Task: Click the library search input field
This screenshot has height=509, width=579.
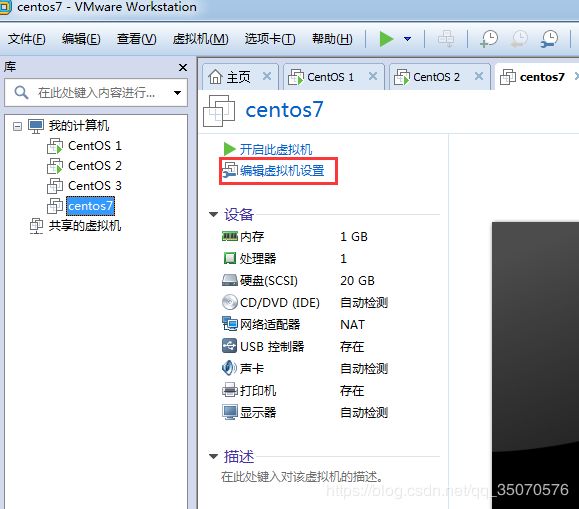Action: (96, 92)
